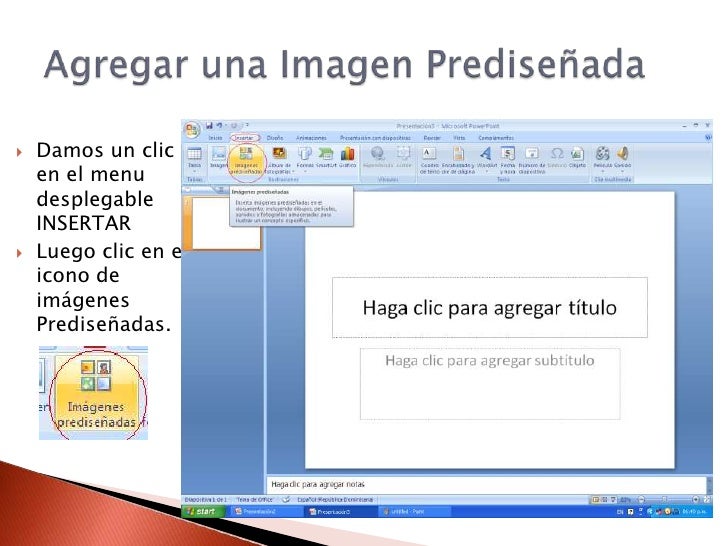The width and height of the screenshot is (728, 546).
Task: Select the Insertar ribbon tab
Action: pyautogui.click(x=245, y=138)
